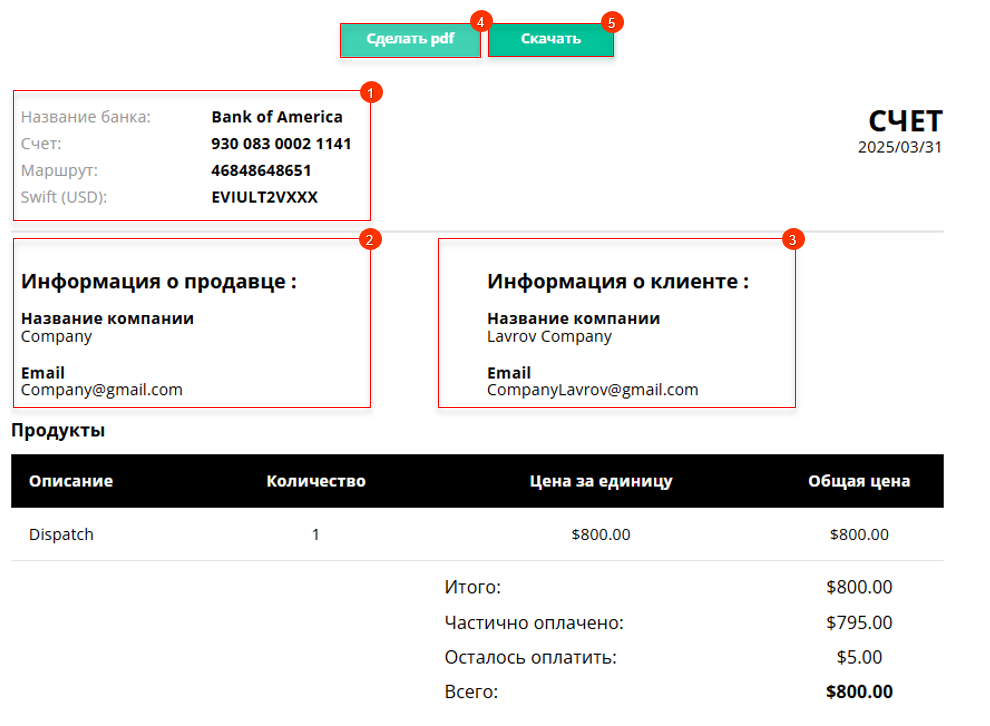Viewport: 990px width, 726px height.
Task: Click the Количество column header
Action: [316, 481]
